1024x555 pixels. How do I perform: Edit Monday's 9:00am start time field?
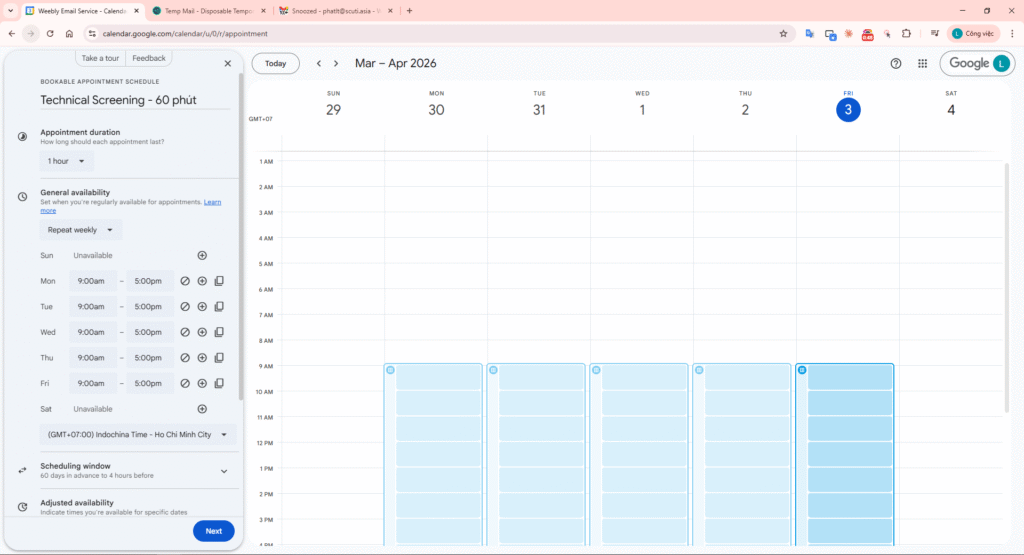[92, 281]
